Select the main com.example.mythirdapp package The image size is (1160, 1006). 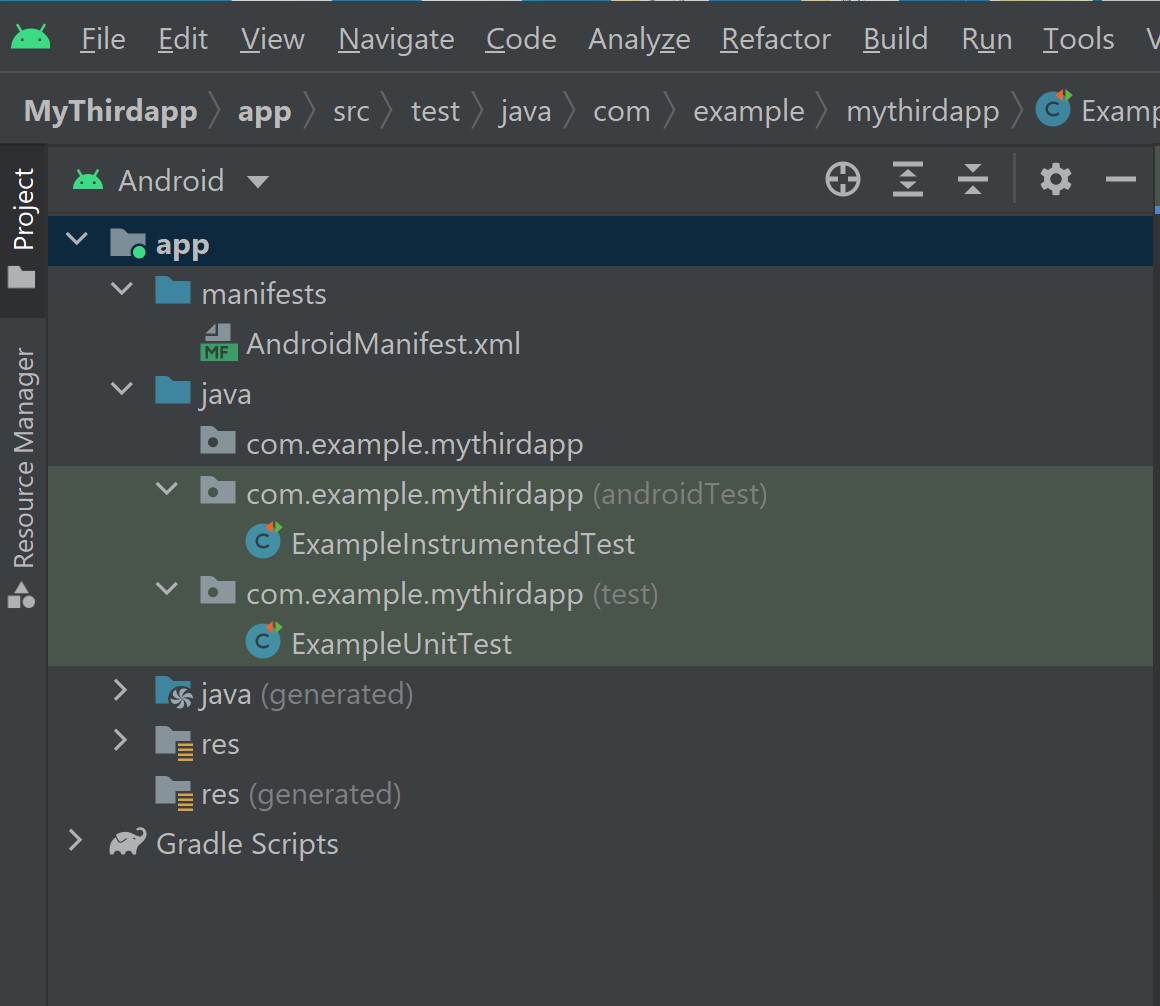[x=414, y=445]
